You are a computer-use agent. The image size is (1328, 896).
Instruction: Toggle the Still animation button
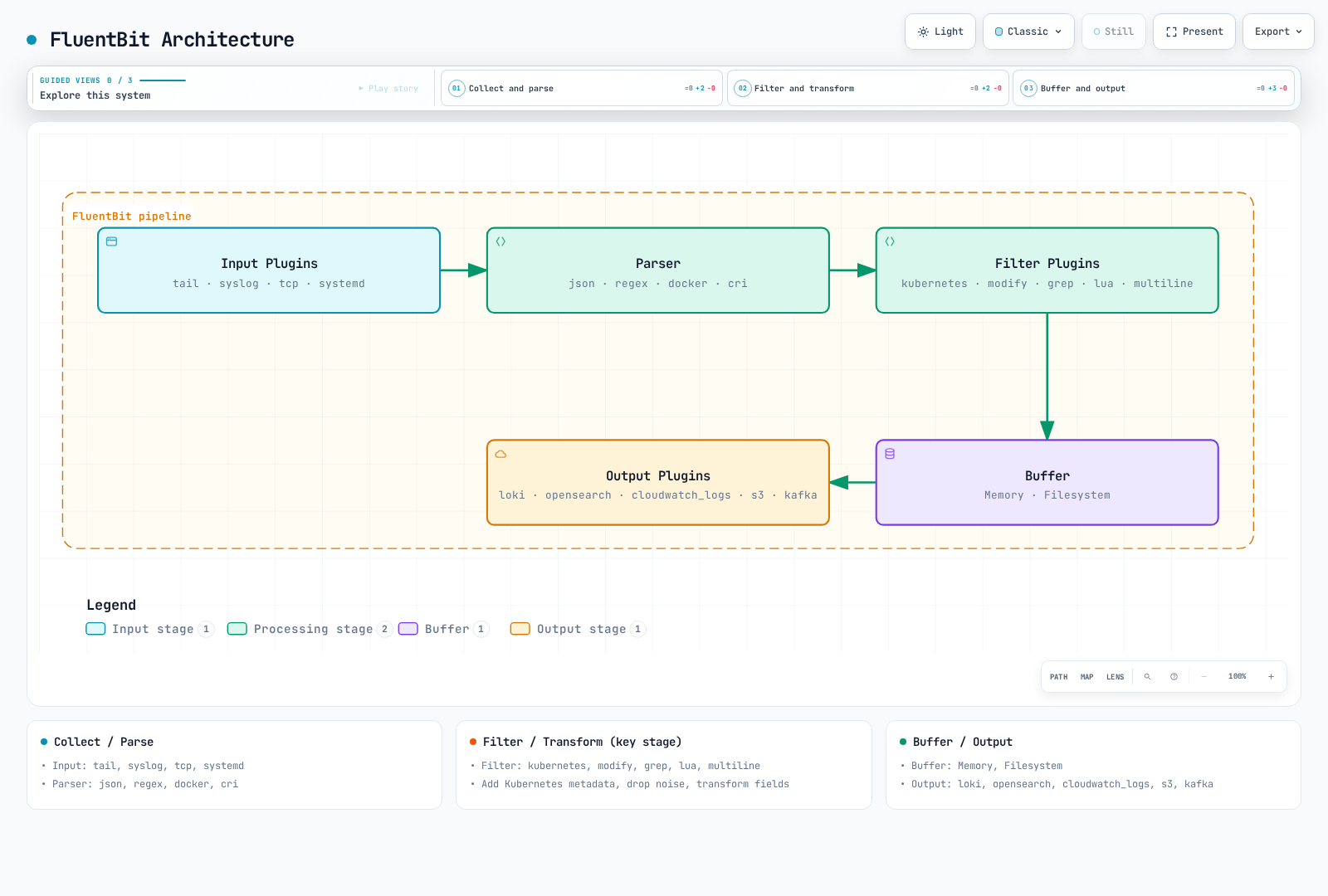click(x=1113, y=32)
